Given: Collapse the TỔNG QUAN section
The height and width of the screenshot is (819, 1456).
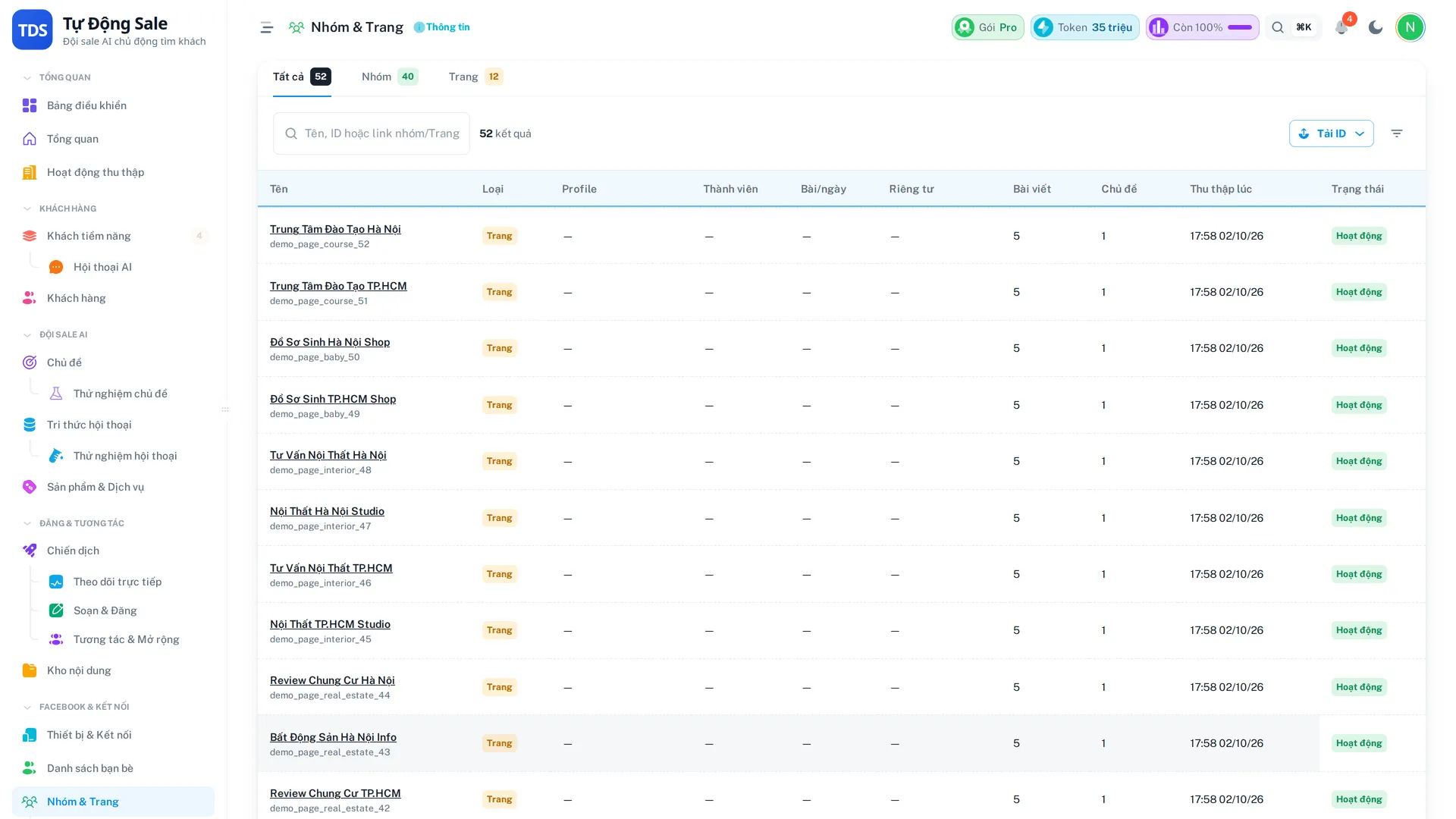Looking at the screenshot, I should pos(57,77).
